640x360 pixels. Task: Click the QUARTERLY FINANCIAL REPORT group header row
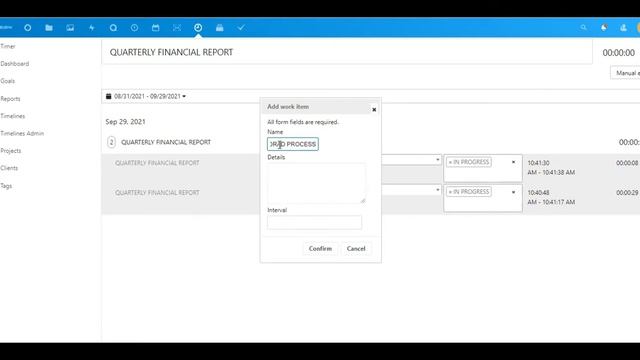tap(166, 142)
